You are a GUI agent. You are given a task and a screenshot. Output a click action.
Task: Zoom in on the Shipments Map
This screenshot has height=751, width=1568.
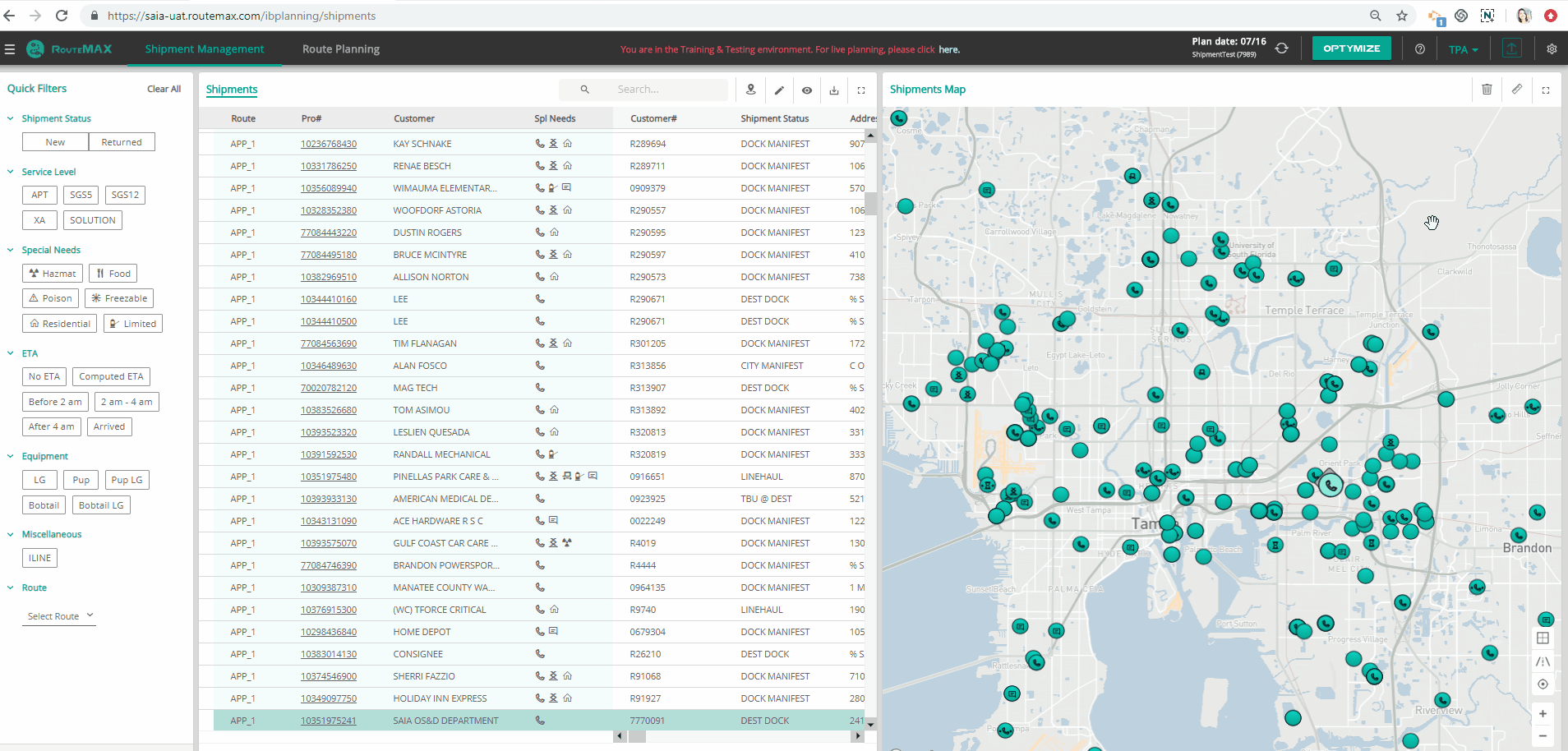tap(1543, 714)
